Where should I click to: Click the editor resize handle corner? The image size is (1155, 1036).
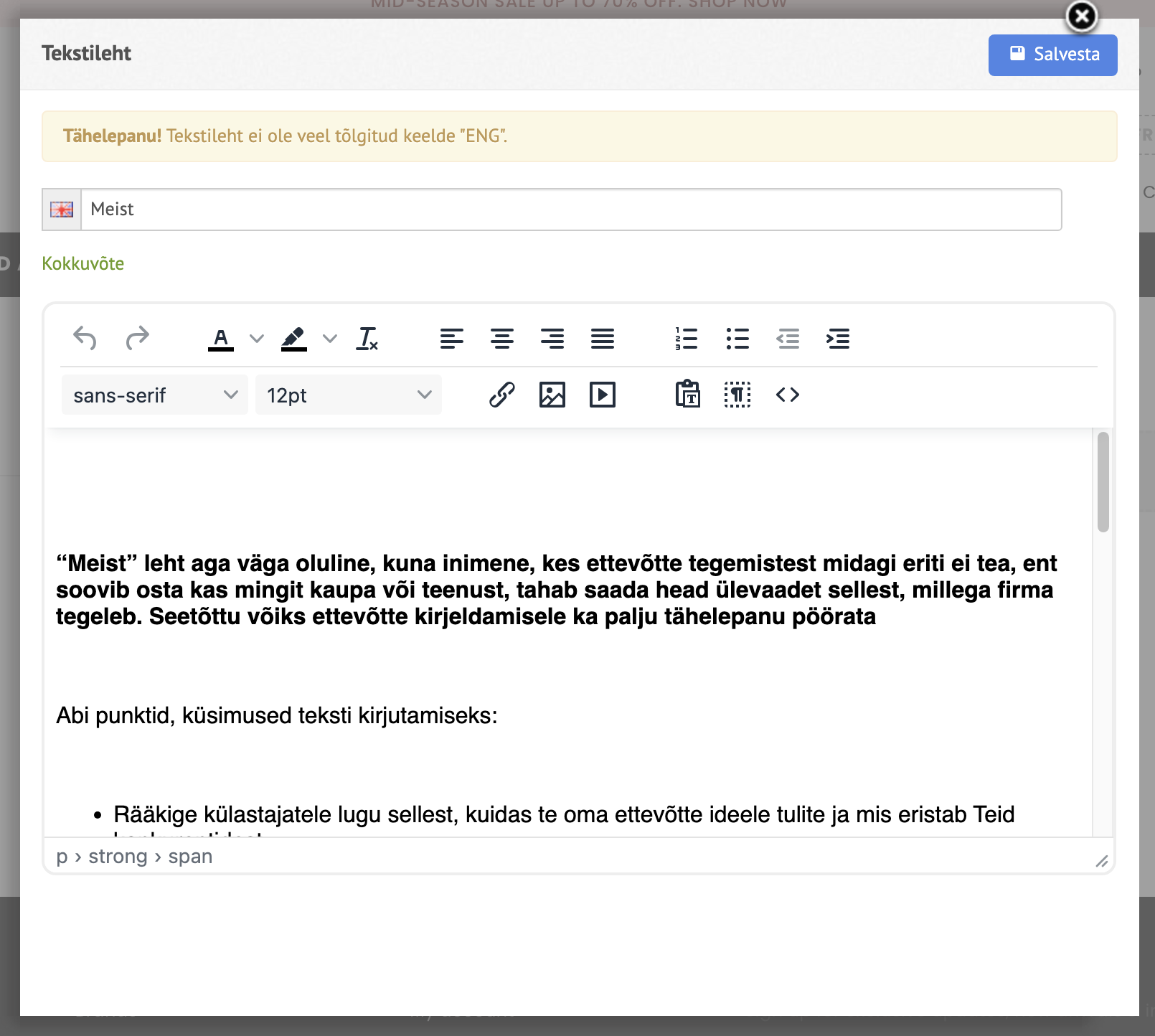coord(1102,861)
